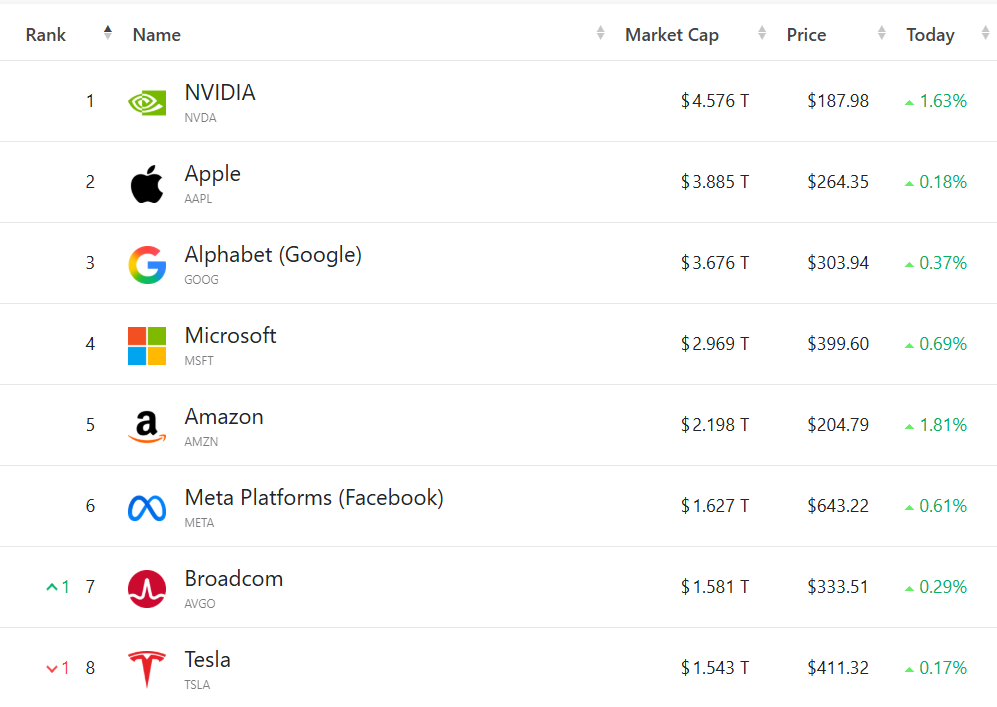The width and height of the screenshot is (997, 707).
Task: Open the Broadcom company name link
Action: (234, 579)
